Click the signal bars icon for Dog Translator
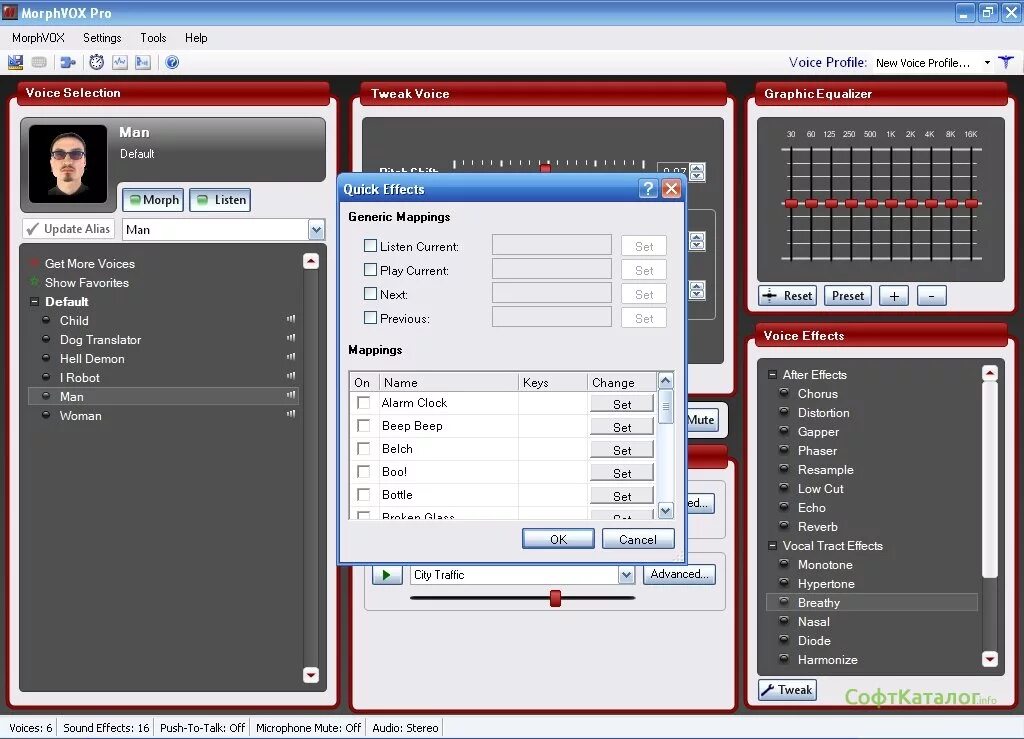The width and height of the screenshot is (1024, 739). coord(291,338)
